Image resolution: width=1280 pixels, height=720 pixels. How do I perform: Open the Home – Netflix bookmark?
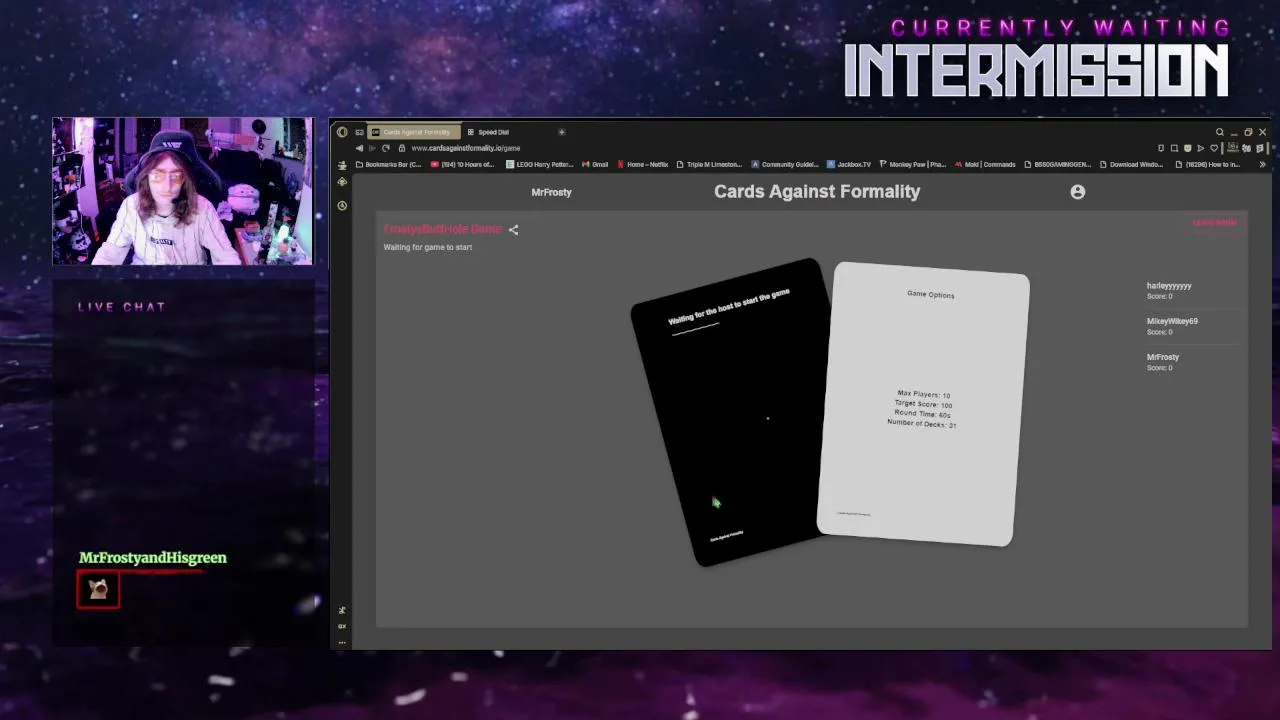tap(642, 164)
